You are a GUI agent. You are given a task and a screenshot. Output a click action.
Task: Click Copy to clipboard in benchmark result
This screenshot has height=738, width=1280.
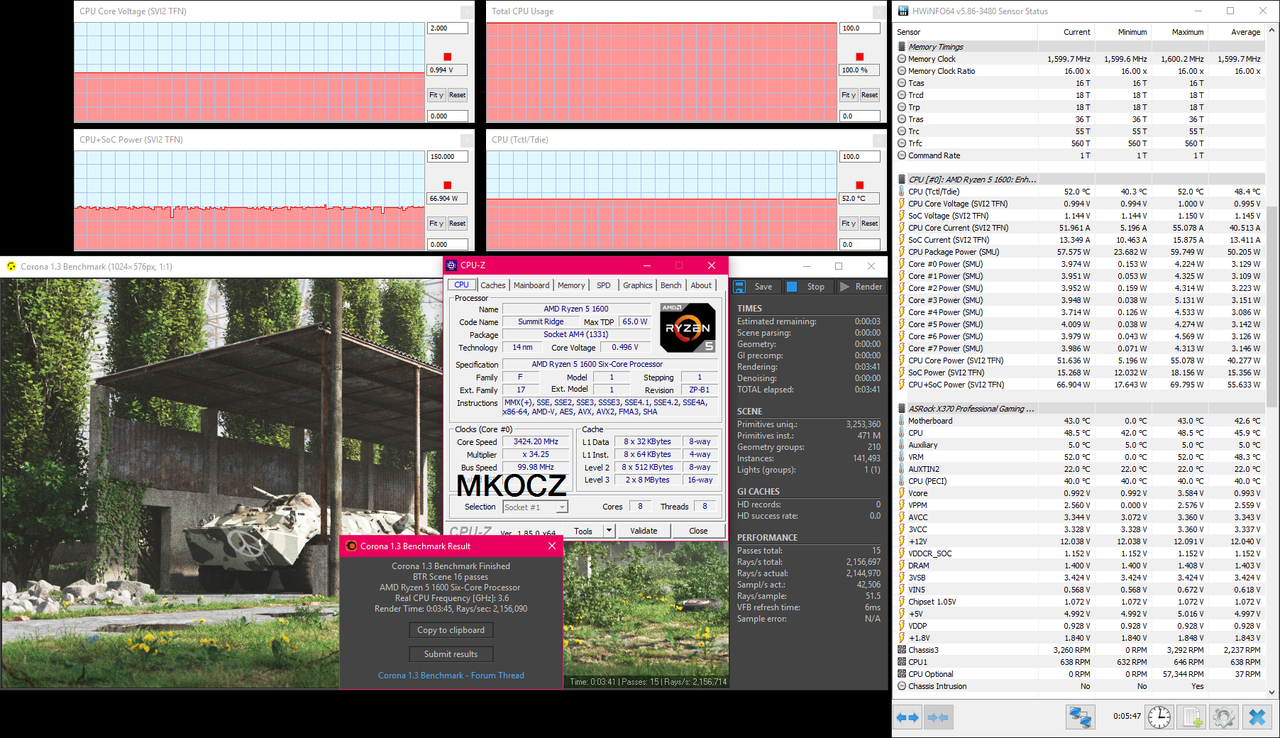pos(451,630)
